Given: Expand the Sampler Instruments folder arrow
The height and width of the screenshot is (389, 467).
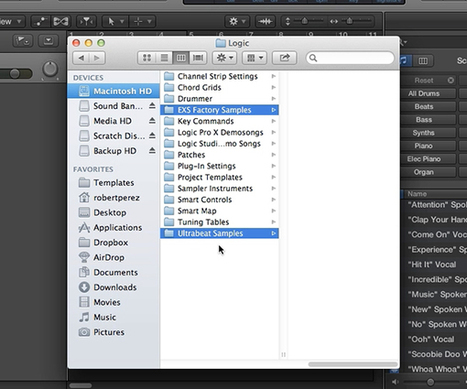Looking at the screenshot, I should (273, 189).
